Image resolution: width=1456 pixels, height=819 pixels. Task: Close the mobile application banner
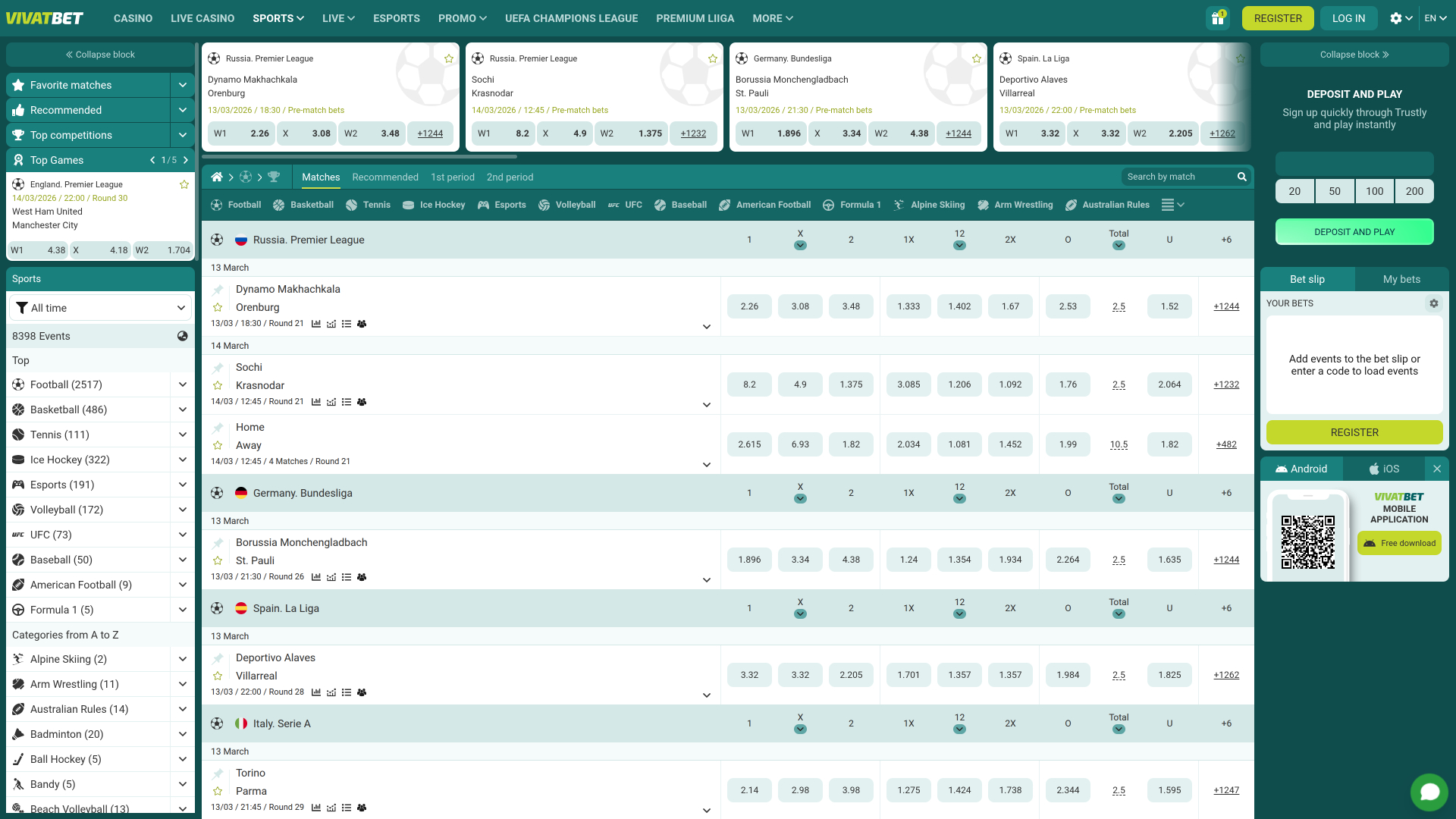coord(1437,469)
